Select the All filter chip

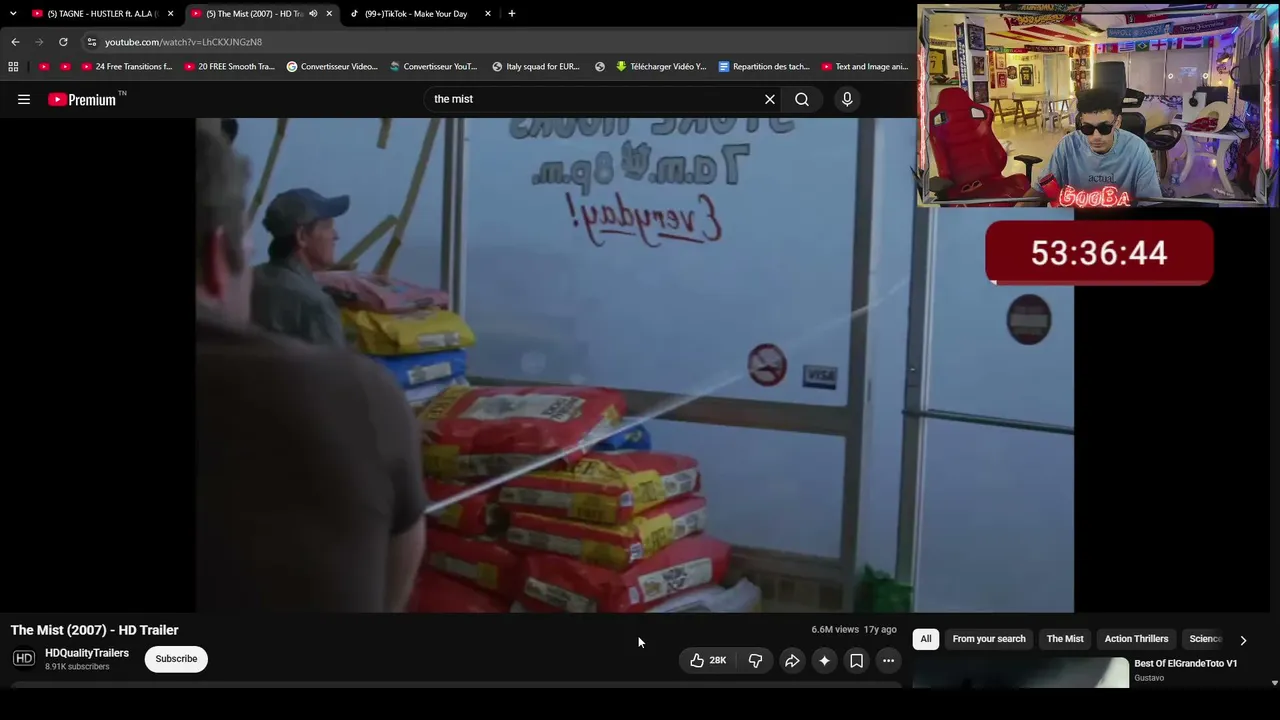(x=926, y=639)
